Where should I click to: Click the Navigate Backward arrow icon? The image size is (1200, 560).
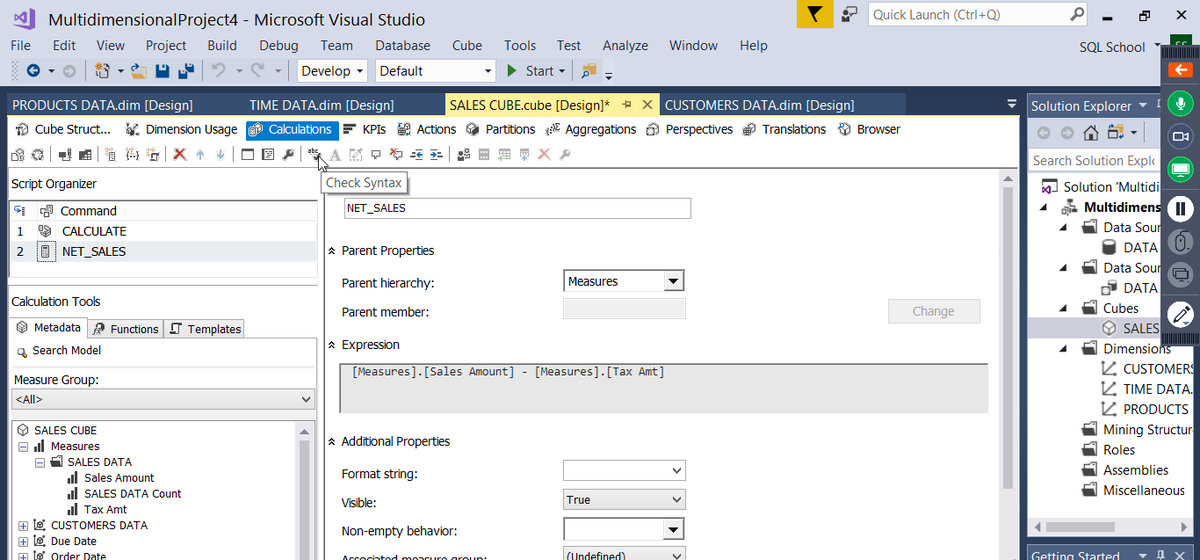click(33, 71)
